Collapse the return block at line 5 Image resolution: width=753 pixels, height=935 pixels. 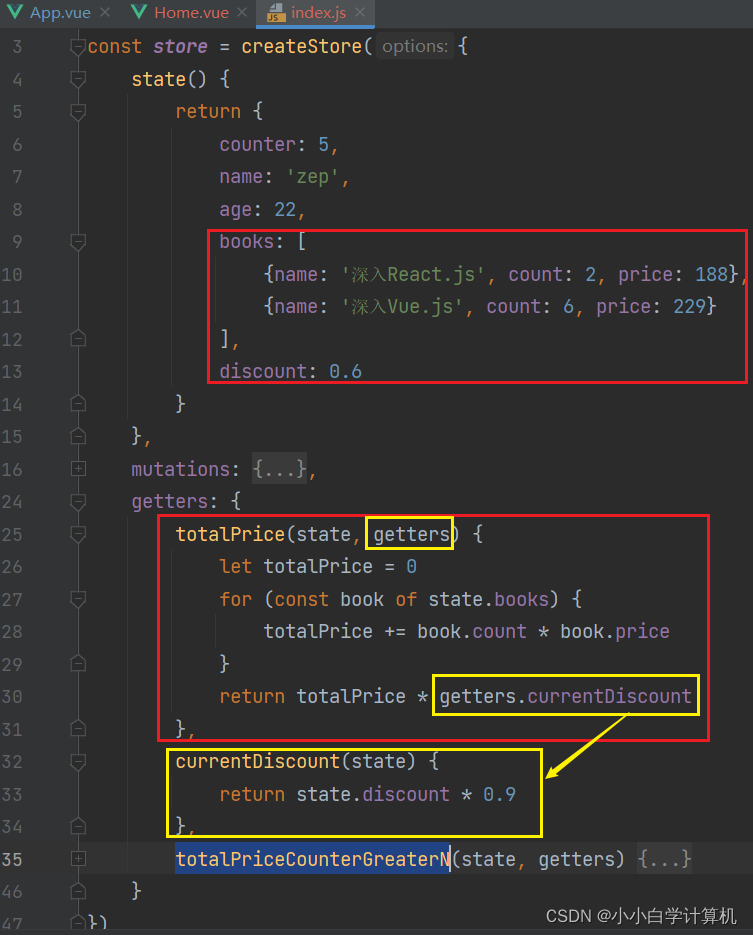click(78, 112)
